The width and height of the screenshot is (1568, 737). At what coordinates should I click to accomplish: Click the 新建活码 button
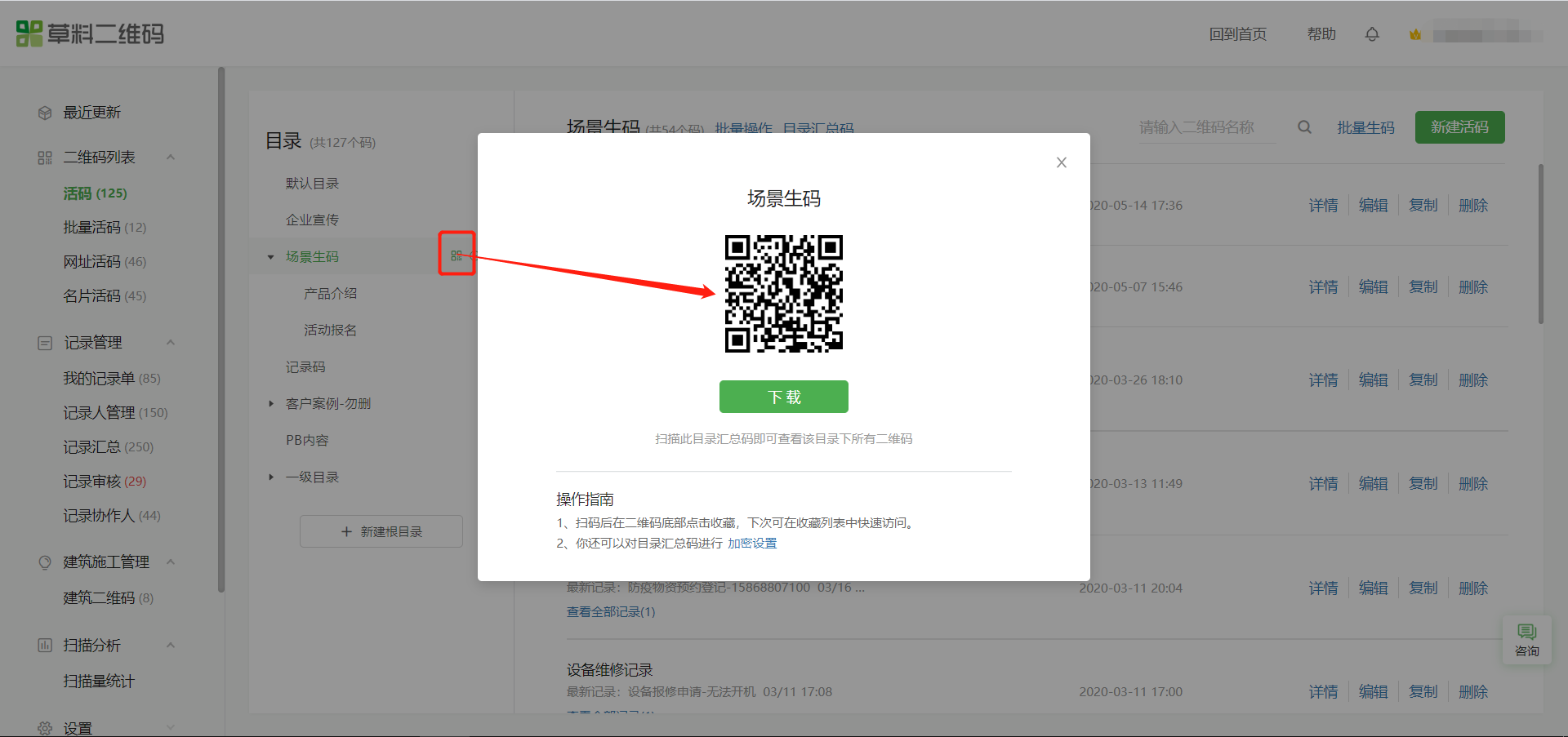pyautogui.click(x=1460, y=127)
